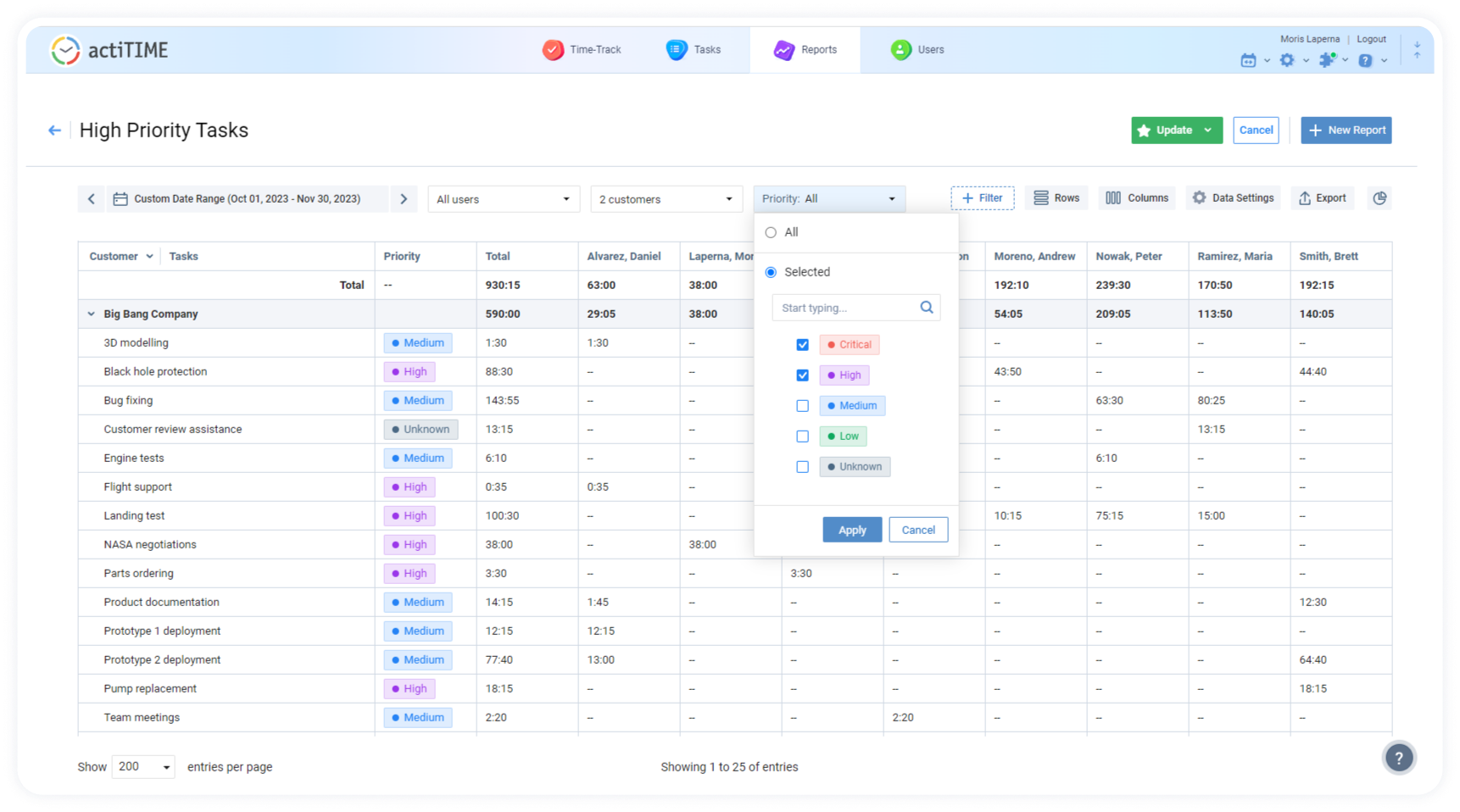
Task: Export the report
Action: click(x=1323, y=198)
